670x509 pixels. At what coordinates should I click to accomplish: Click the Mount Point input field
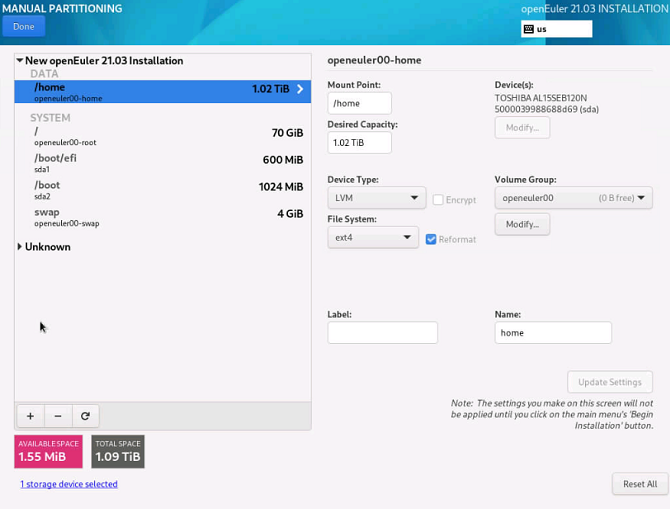[359, 103]
